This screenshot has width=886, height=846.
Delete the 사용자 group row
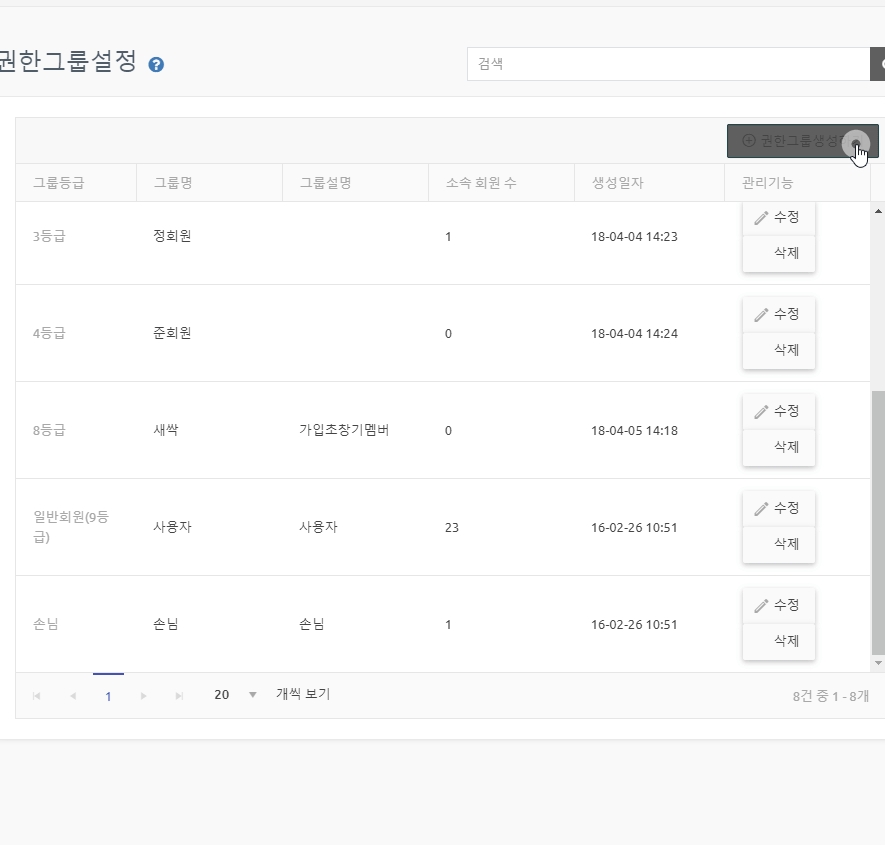pyautogui.click(x=778, y=544)
